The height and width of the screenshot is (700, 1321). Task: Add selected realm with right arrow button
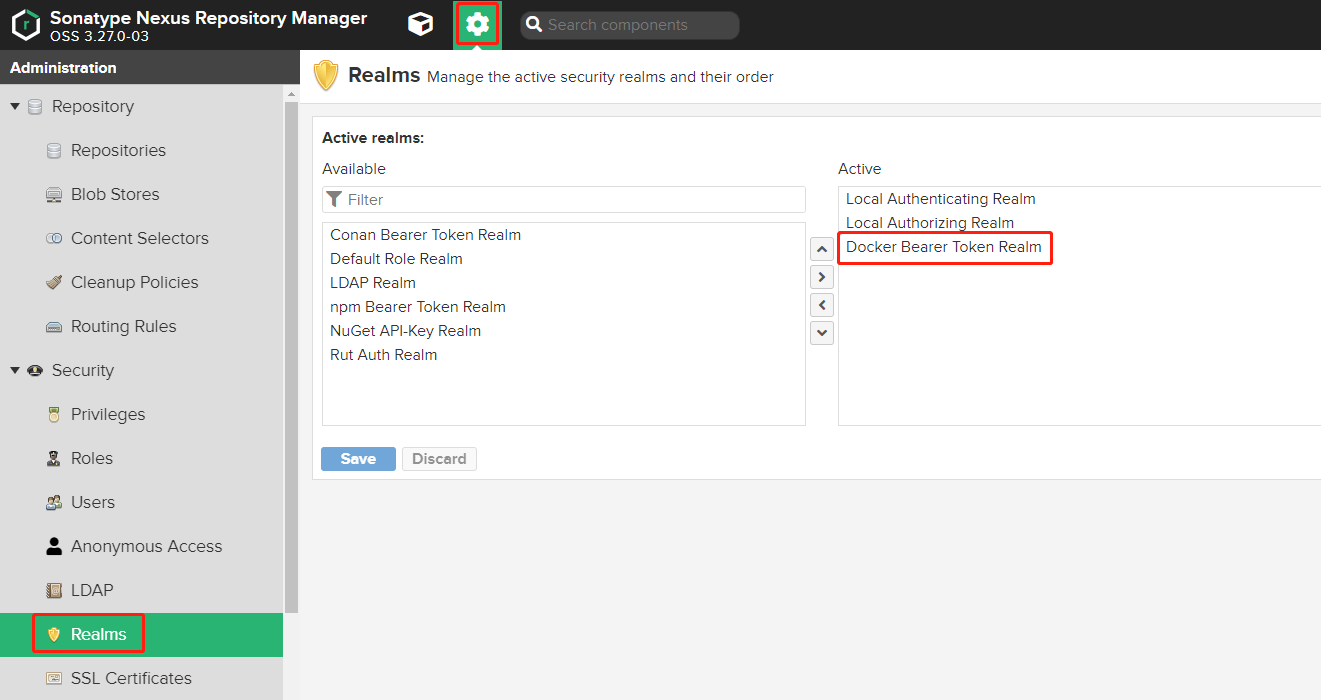[822, 277]
